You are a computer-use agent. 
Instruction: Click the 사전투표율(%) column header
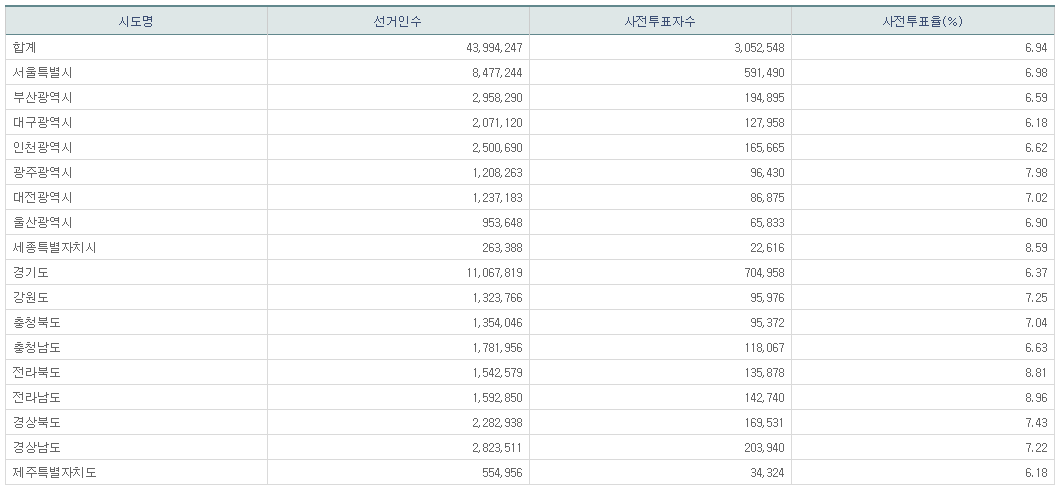tap(922, 21)
